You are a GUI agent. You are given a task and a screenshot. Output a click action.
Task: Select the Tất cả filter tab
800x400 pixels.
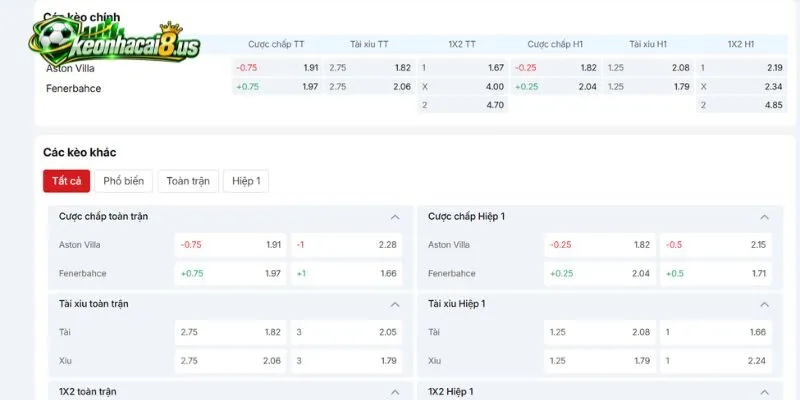coord(66,181)
